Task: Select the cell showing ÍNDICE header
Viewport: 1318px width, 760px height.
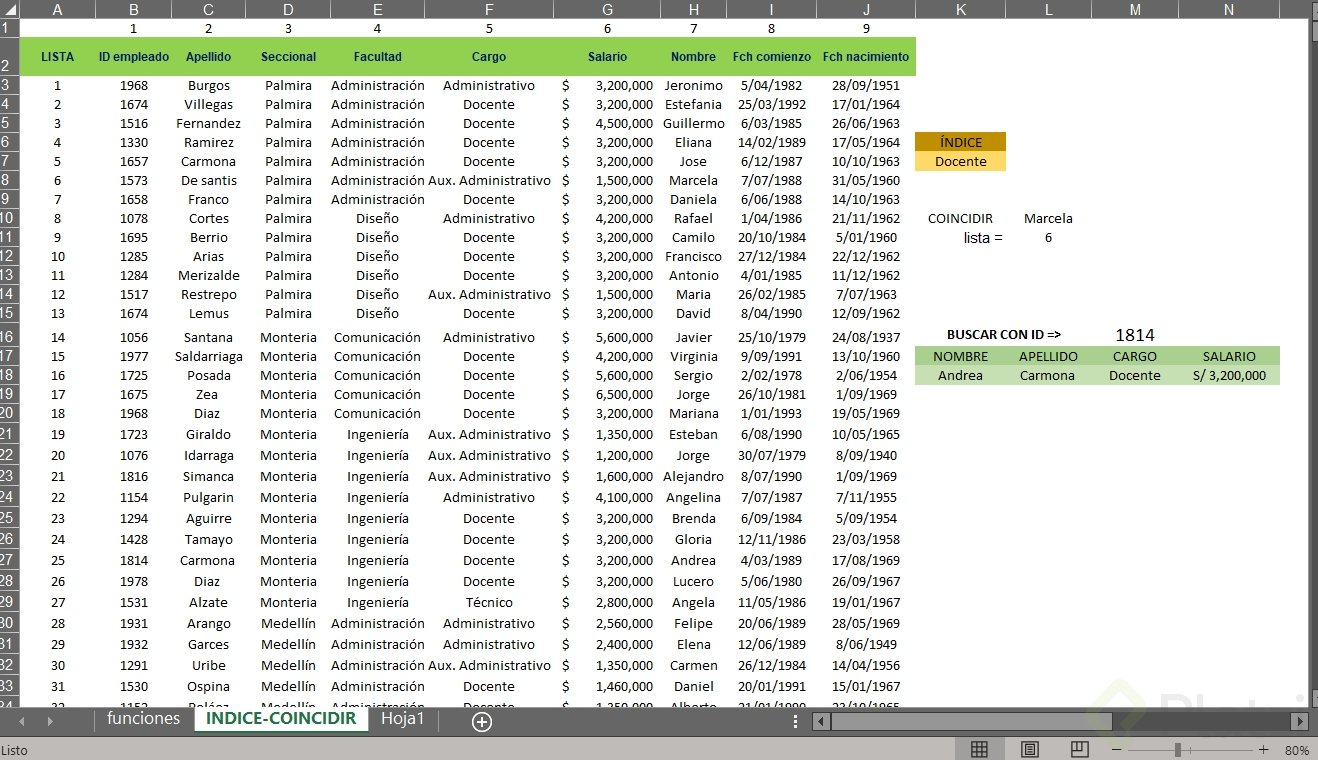Action: point(960,142)
